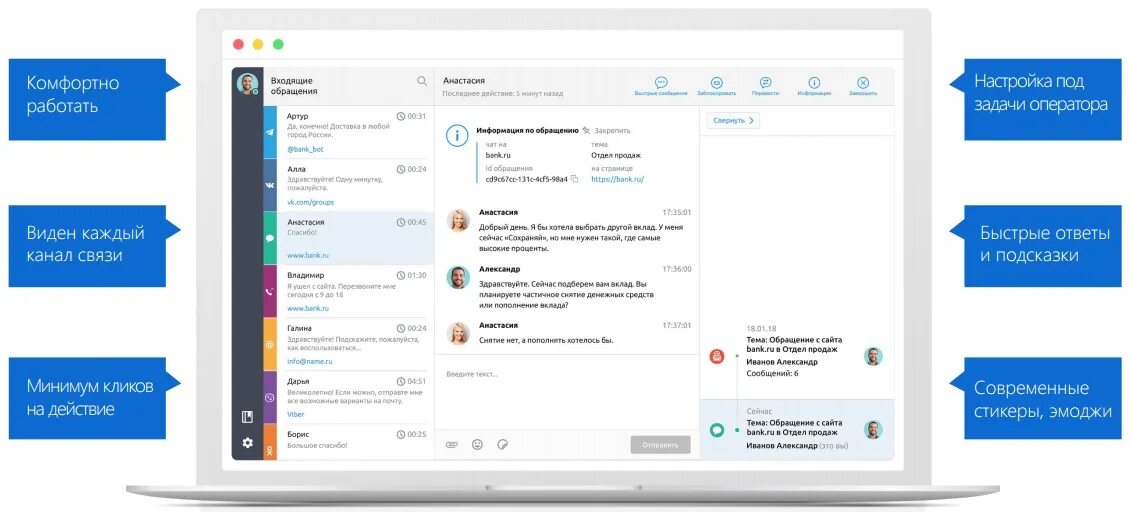Open the info@name.ru link
The image size is (1131, 512).
[309, 362]
